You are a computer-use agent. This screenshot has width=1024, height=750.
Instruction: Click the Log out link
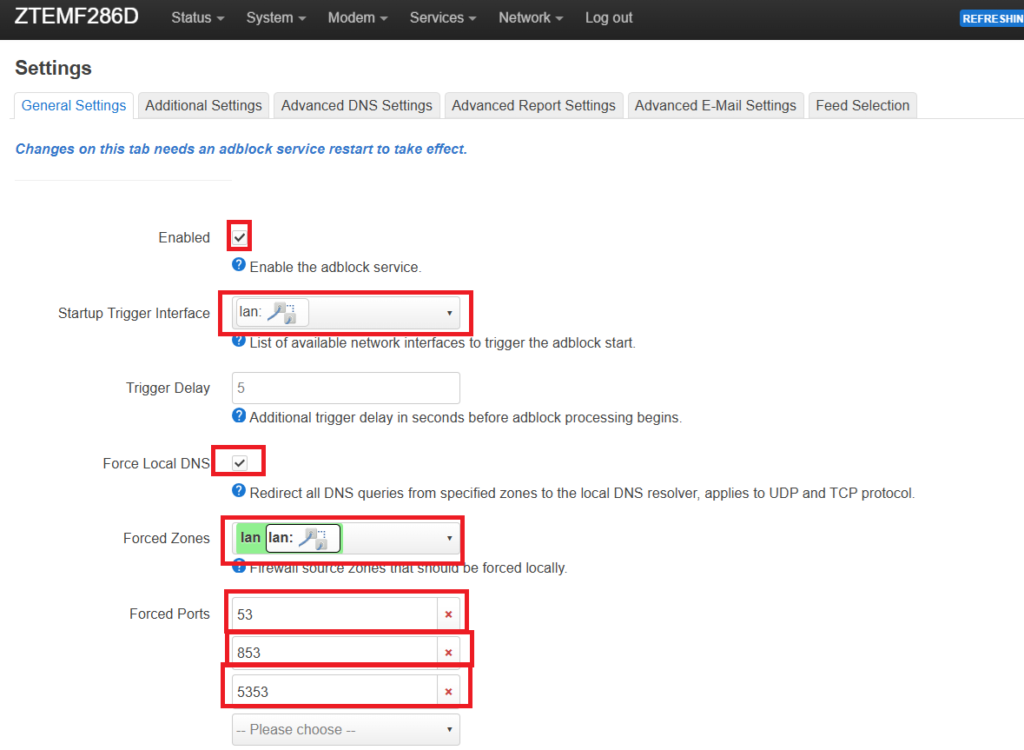point(609,18)
